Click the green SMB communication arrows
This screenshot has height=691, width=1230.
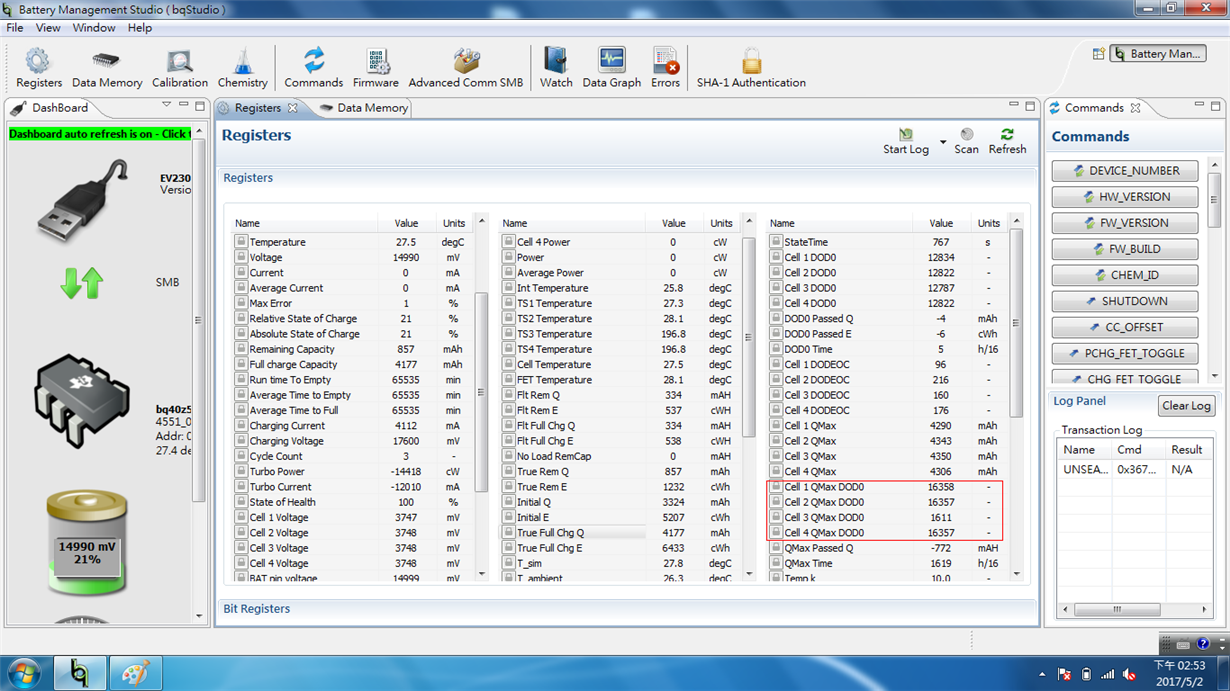pos(82,283)
